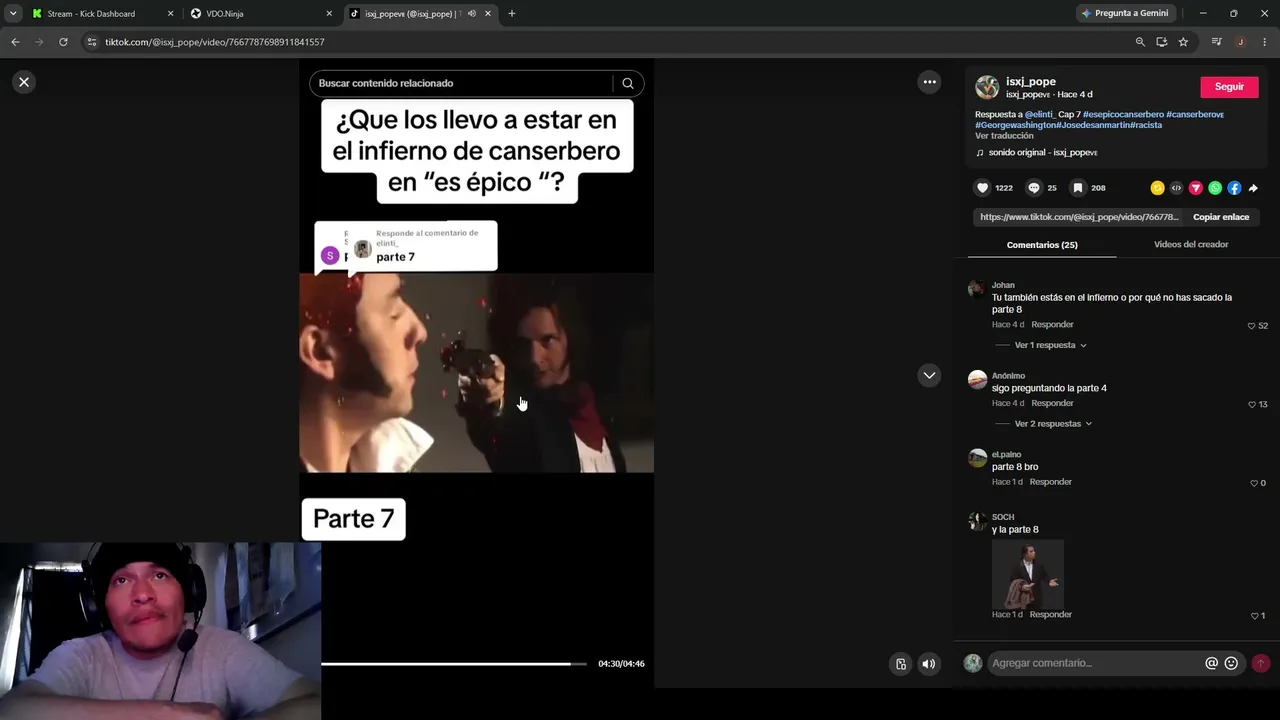Click the 'Agregar comentario...' input field

coord(1095,663)
